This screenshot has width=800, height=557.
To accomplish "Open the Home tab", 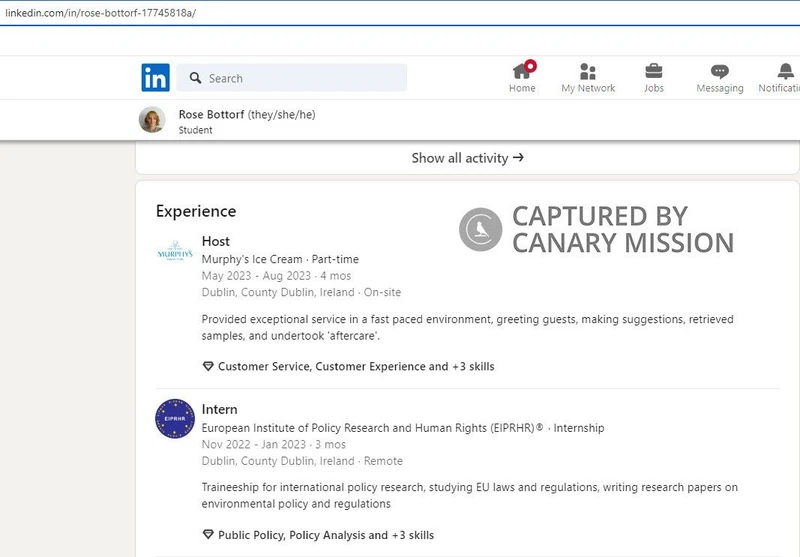I will click(x=522, y=77).
